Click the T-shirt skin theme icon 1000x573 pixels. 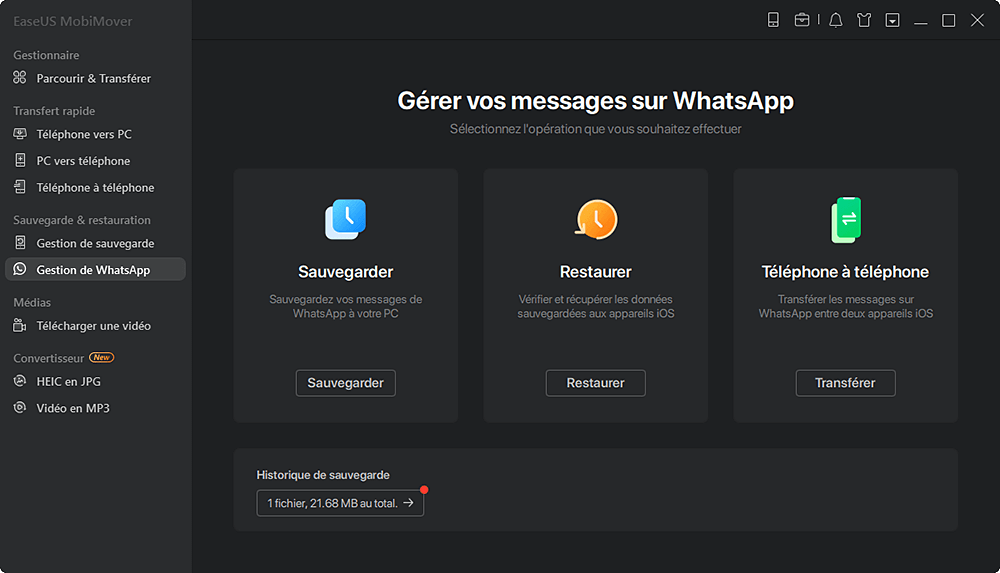tap(864, 20)
